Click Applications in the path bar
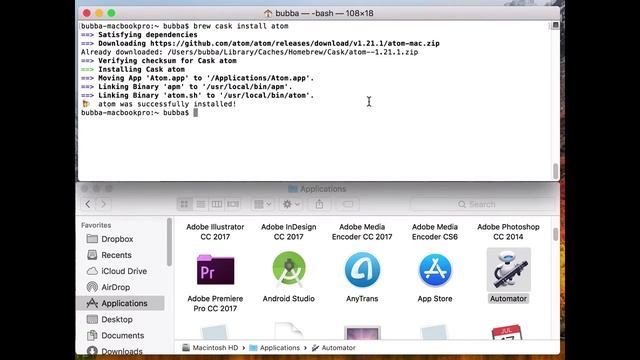Image resolution: width=640 pixels, height=360 pixels. coord(274,348)
